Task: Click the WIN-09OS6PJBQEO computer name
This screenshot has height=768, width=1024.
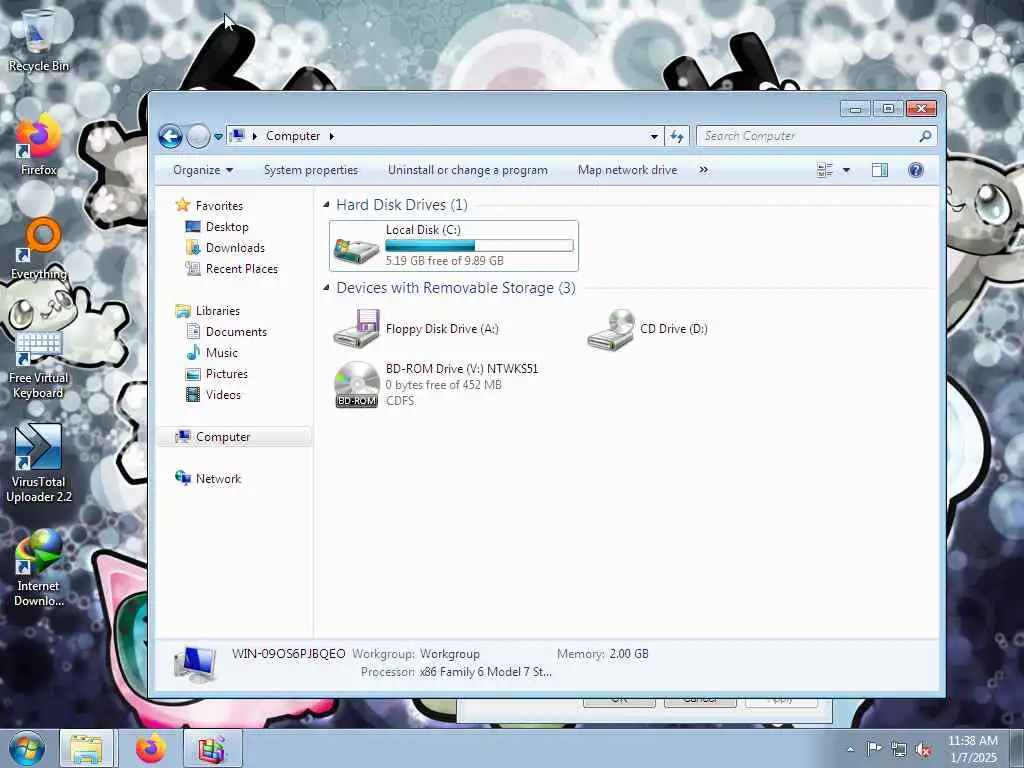Action: tap(289, 654)
